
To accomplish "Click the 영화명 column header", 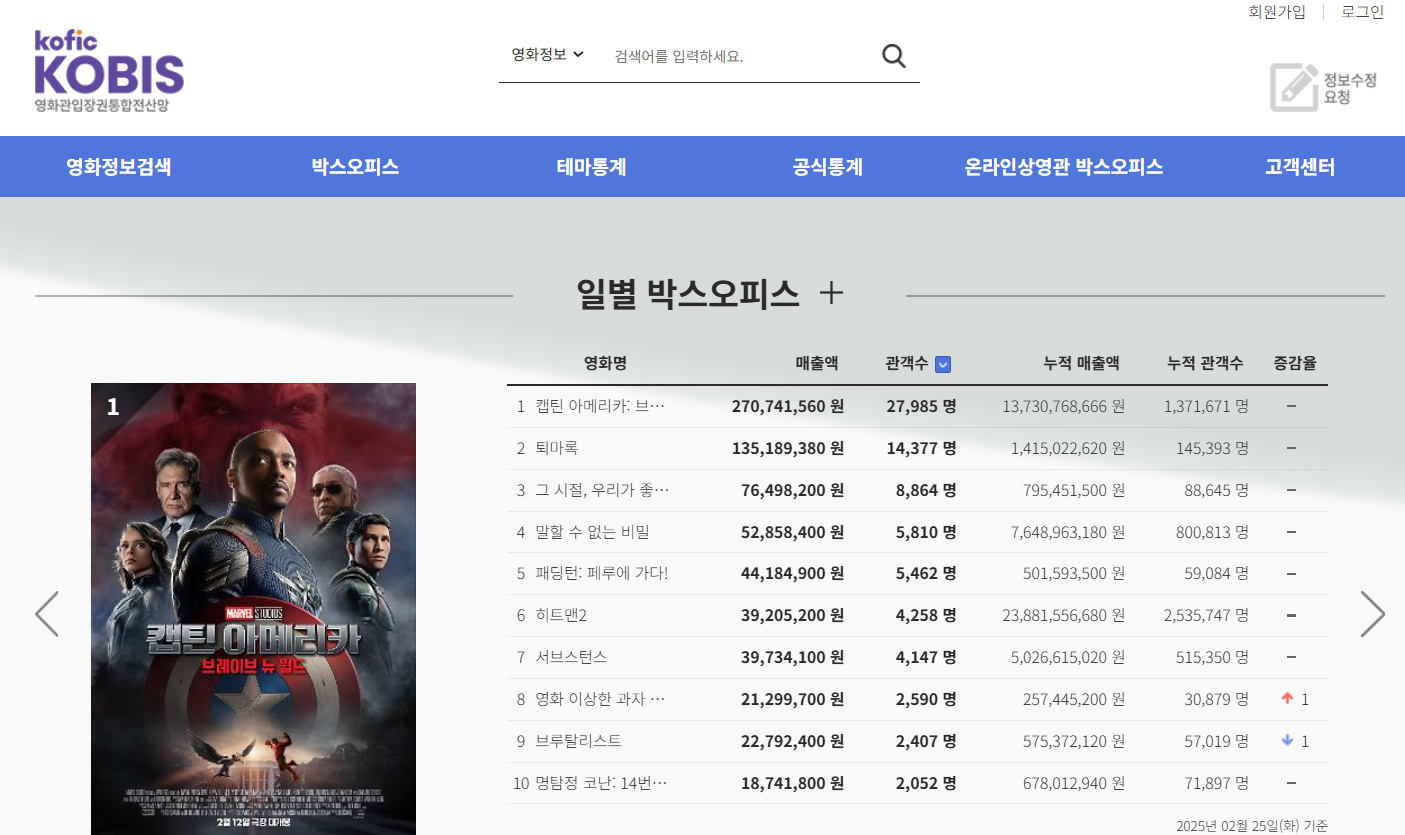I will pyautogui.click(x=605, y=364).
